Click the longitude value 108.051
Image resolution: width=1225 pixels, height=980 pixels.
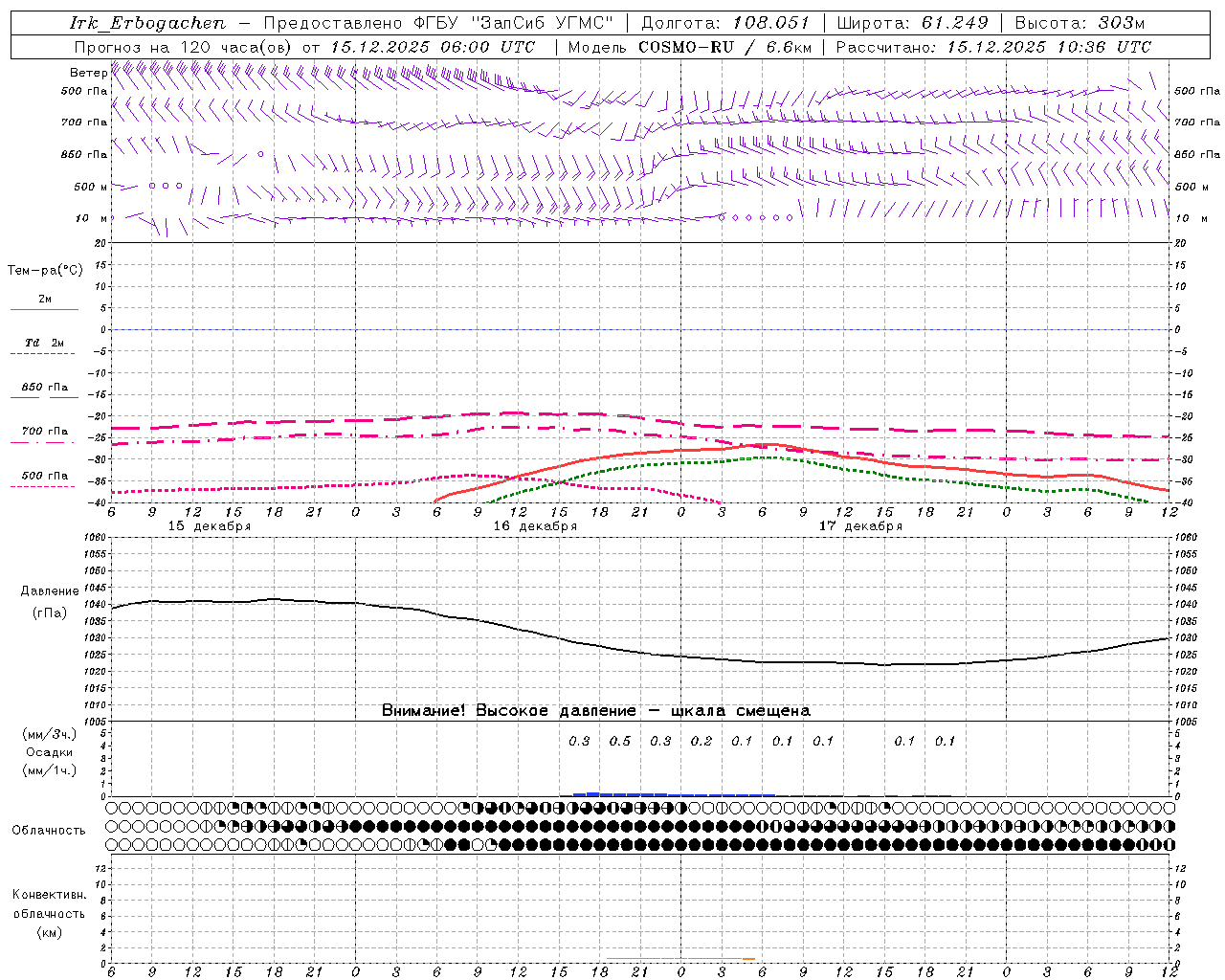click(x=771, y=23)
